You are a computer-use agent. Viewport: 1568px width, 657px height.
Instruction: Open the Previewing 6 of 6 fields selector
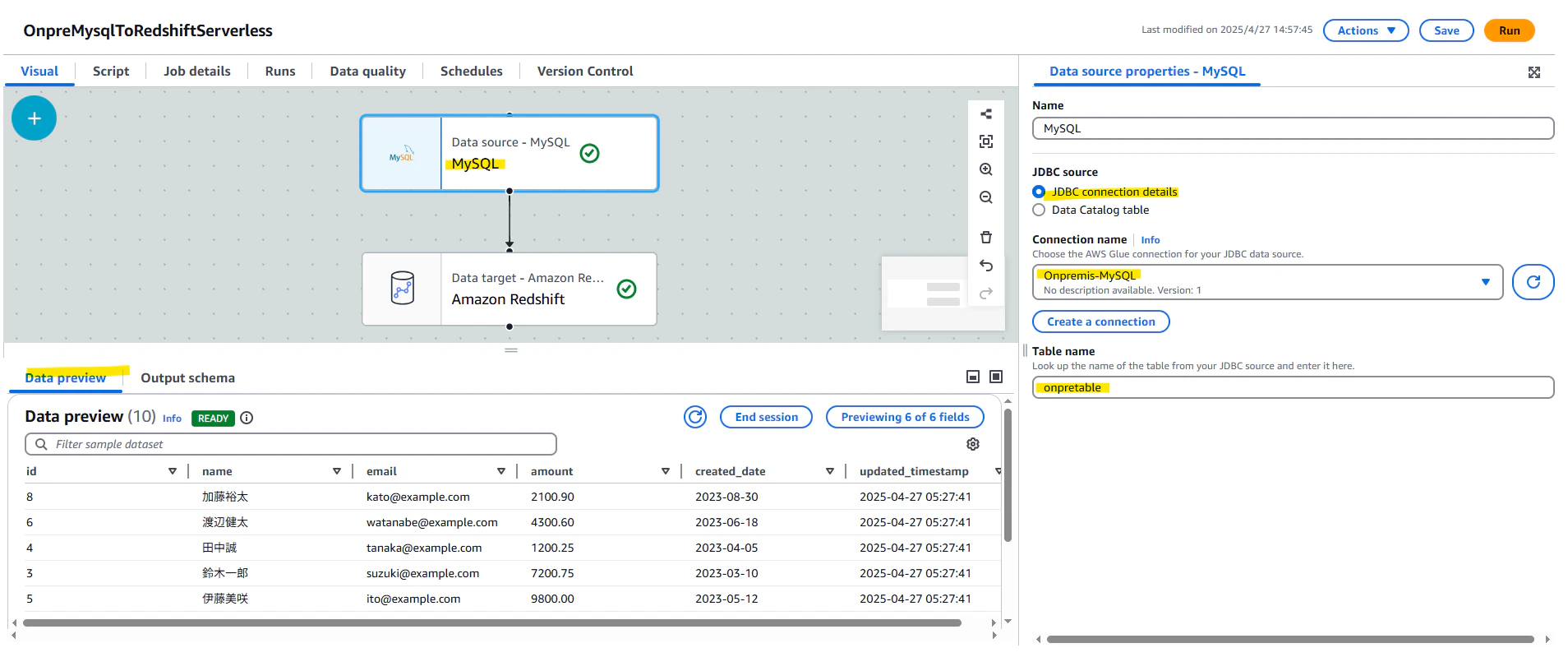[x=905, y=417]
